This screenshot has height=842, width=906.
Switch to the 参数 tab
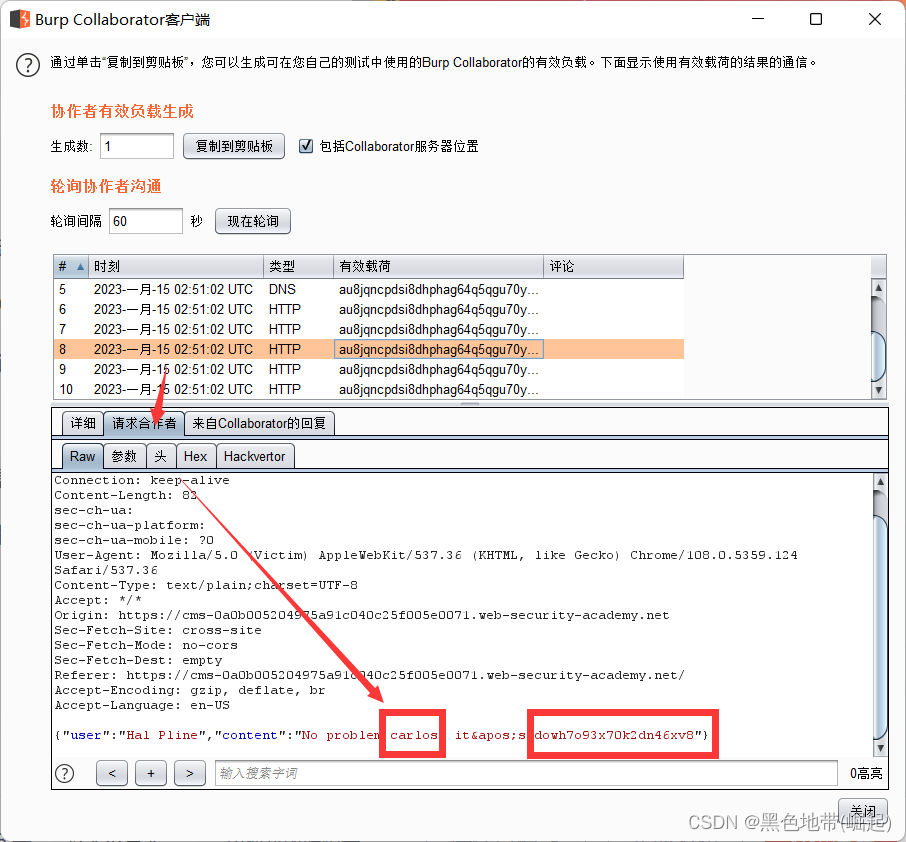[124, 457]
